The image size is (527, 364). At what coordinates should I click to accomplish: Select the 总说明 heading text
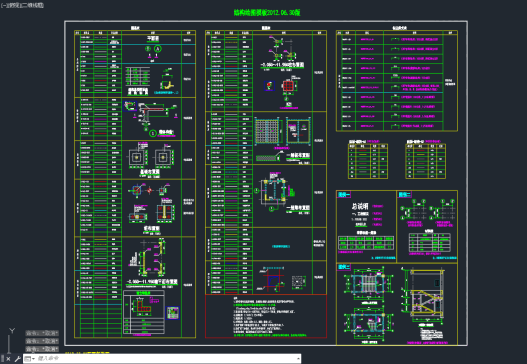click(360, 206)
